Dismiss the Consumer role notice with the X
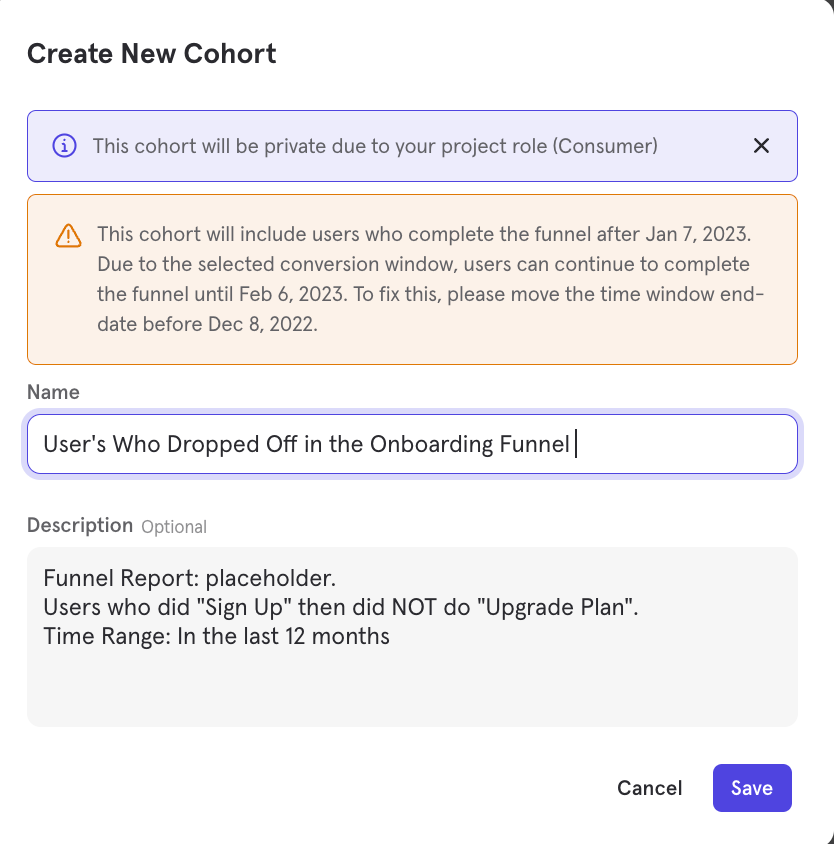The height and width of the screenshot is (844, 834). click(x=761, y=145)
